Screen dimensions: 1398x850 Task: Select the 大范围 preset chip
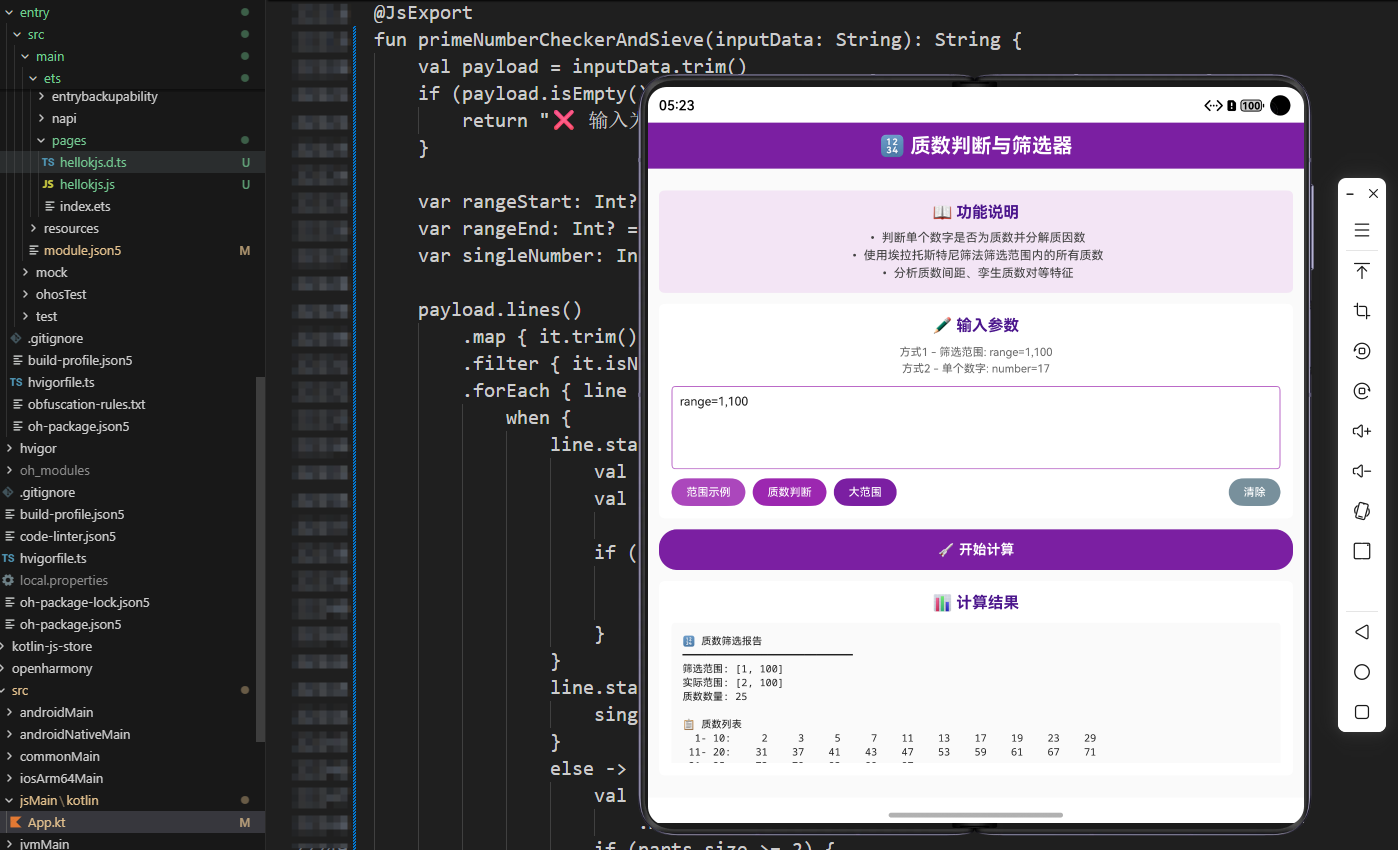click(865, 492)
